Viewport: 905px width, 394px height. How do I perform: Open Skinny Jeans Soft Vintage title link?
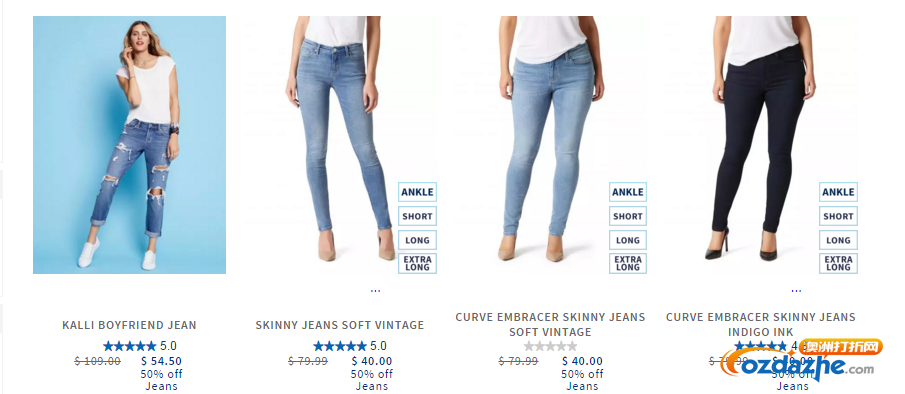click(340, 325)
